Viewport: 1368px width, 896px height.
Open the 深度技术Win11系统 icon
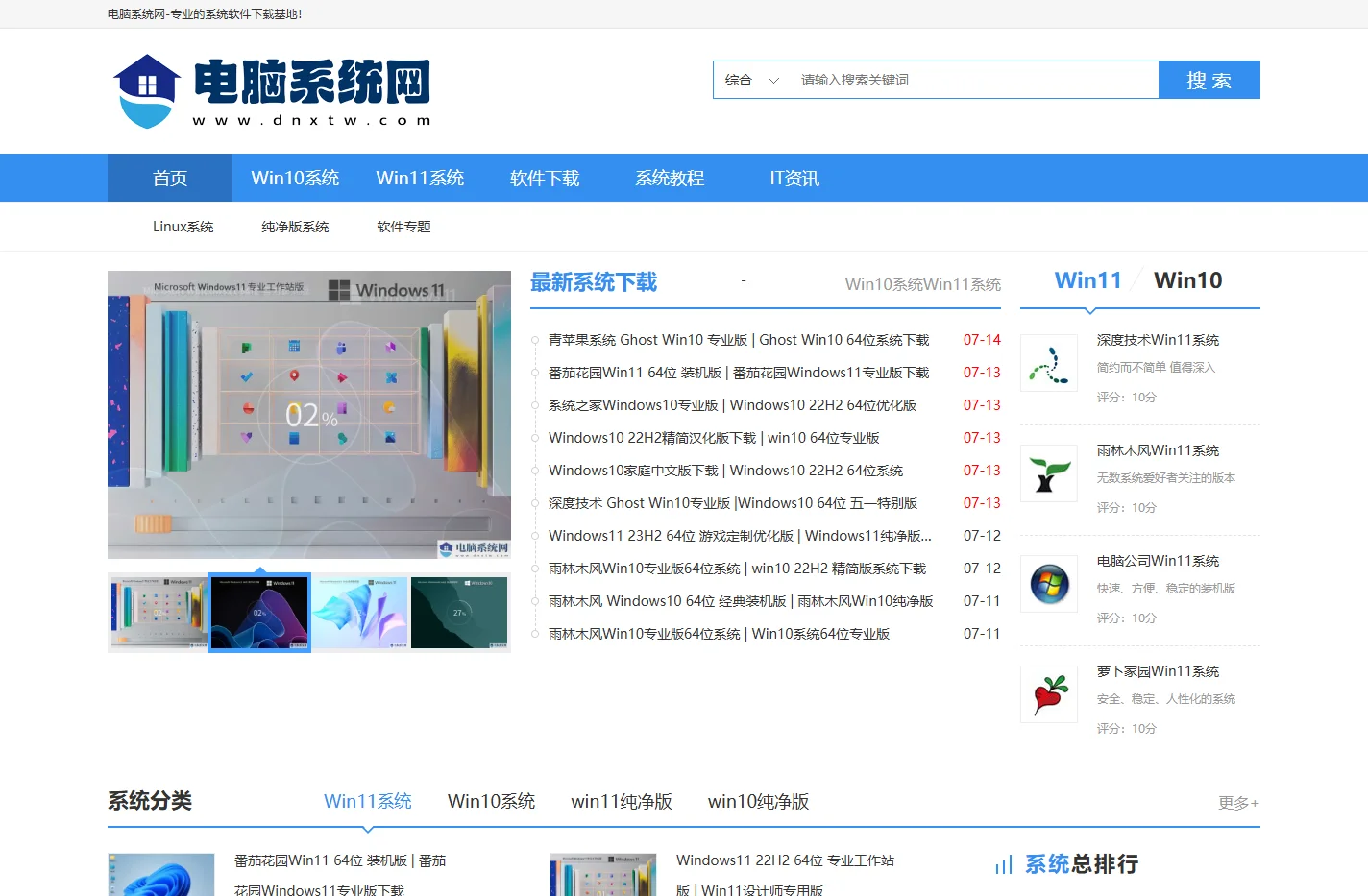click(x=1049, y=363)
